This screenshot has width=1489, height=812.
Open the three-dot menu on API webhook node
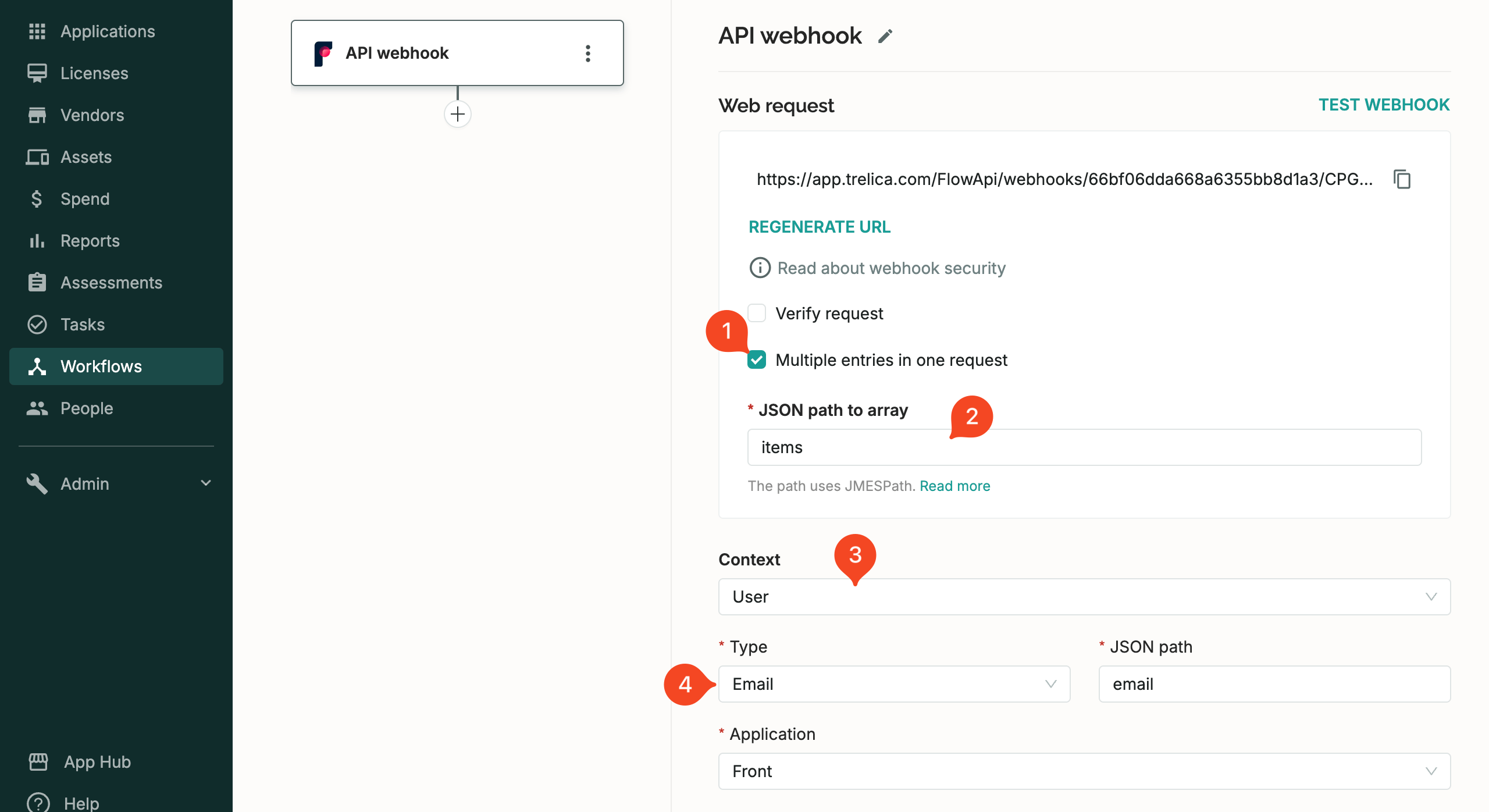pos(588,54)
